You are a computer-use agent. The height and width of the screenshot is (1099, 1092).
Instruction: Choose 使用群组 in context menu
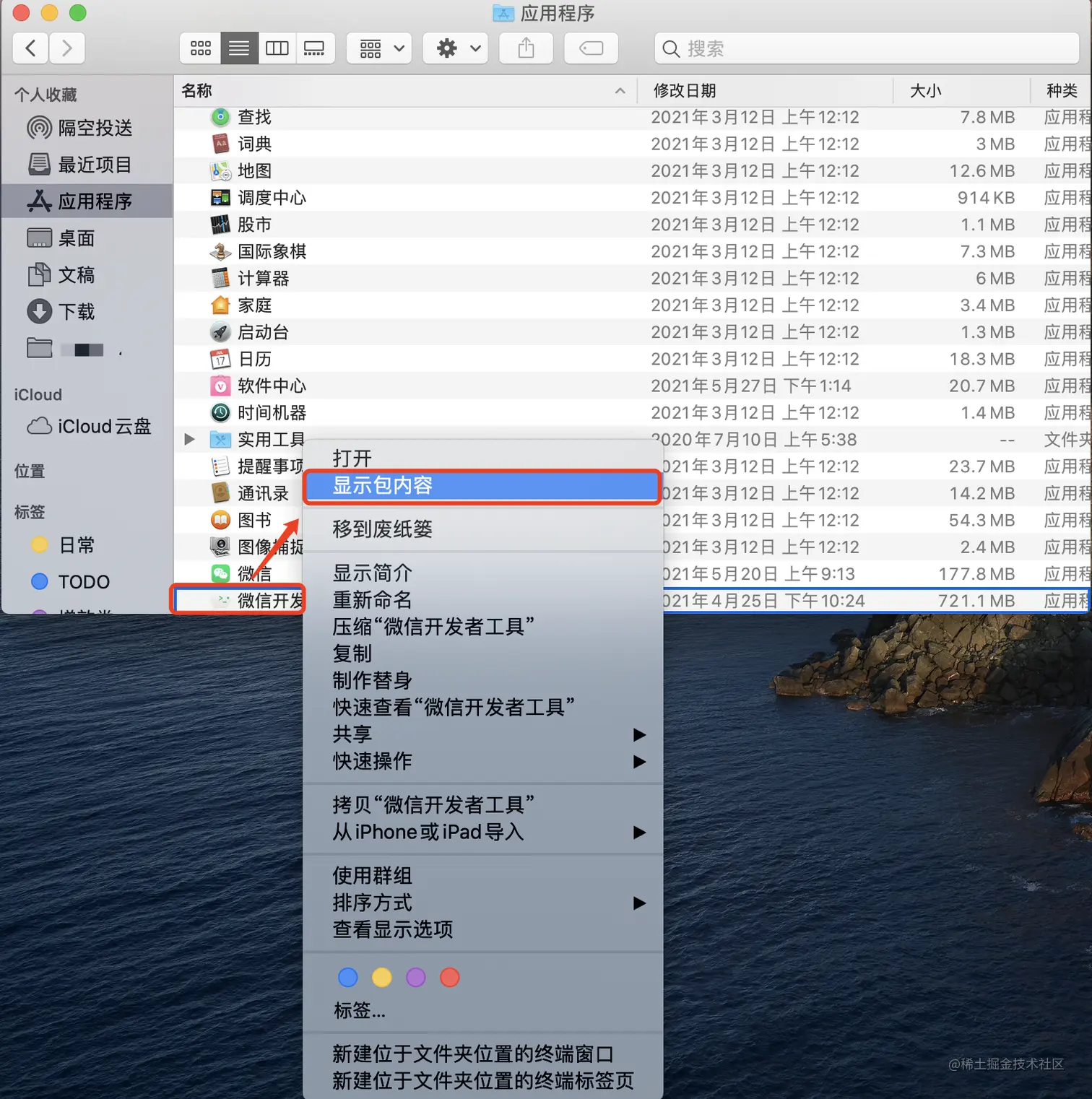(x=482, y=876)
